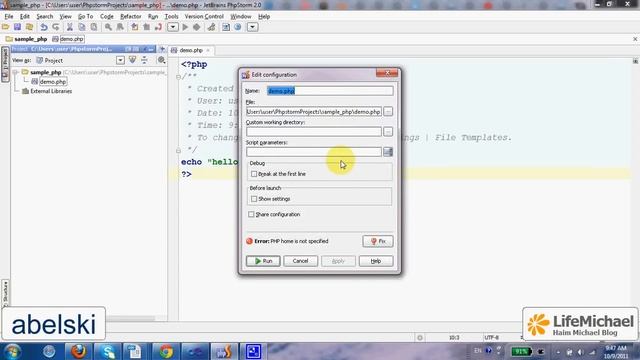Click the Run button in dialog
Image resolution: width=640 pixels, height=360 pixels.
click(x=263, y=261)
